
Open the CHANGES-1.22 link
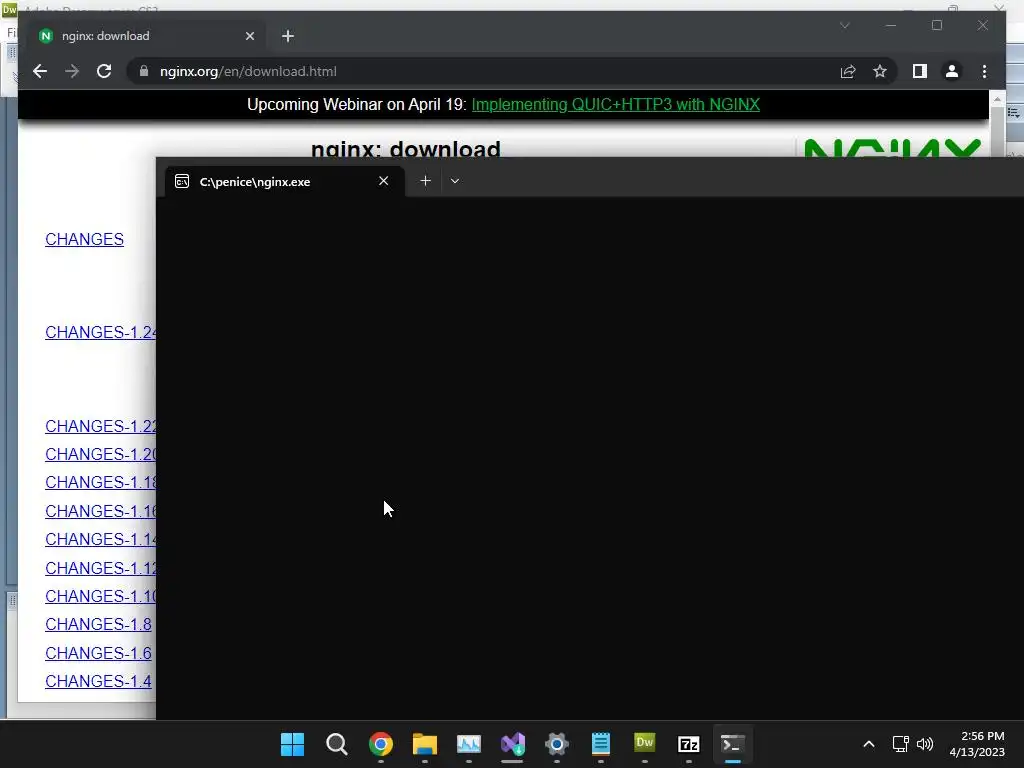click(101, 426)
